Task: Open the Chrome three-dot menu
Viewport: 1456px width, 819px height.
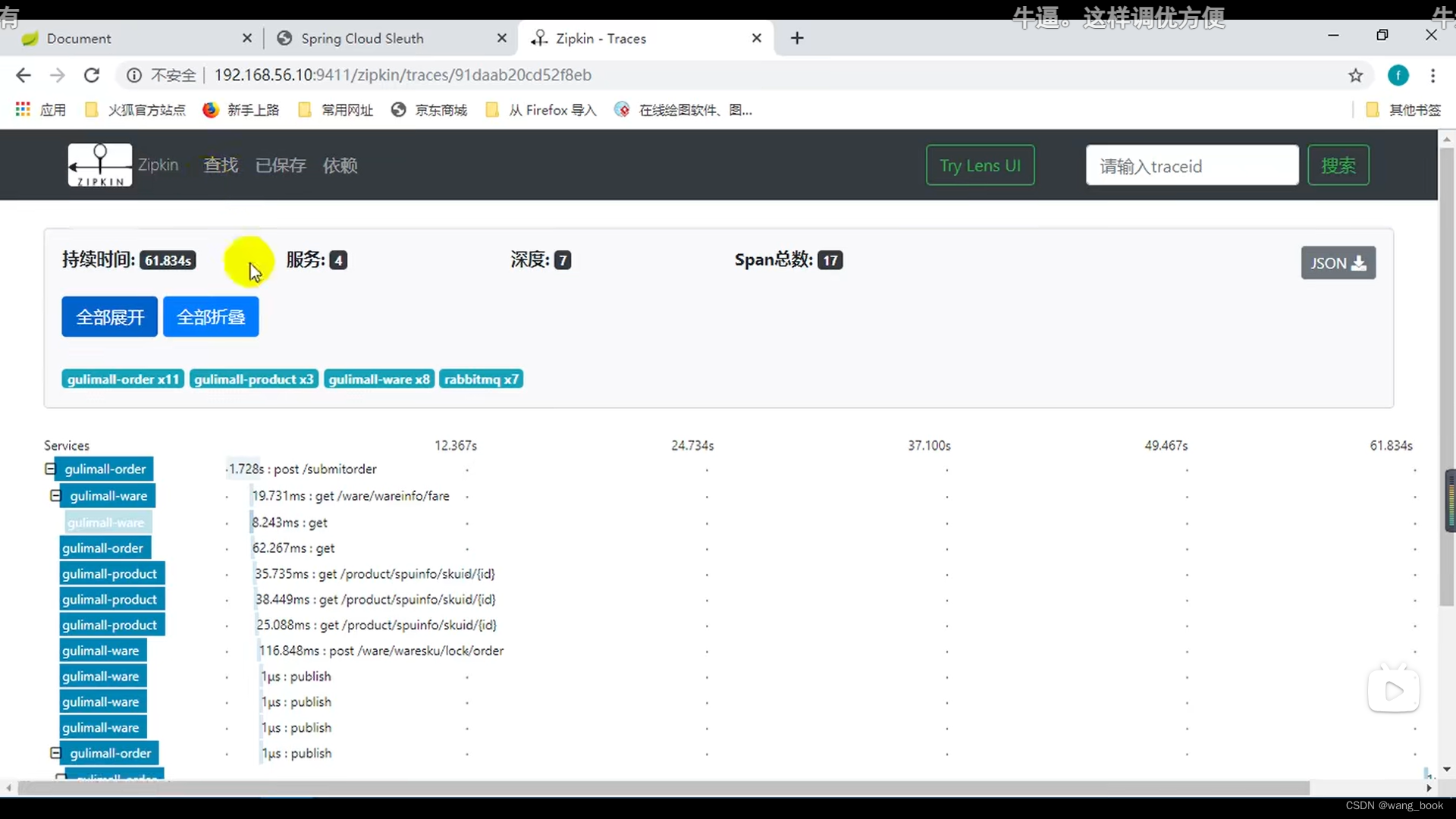Action: [1432, 75]
